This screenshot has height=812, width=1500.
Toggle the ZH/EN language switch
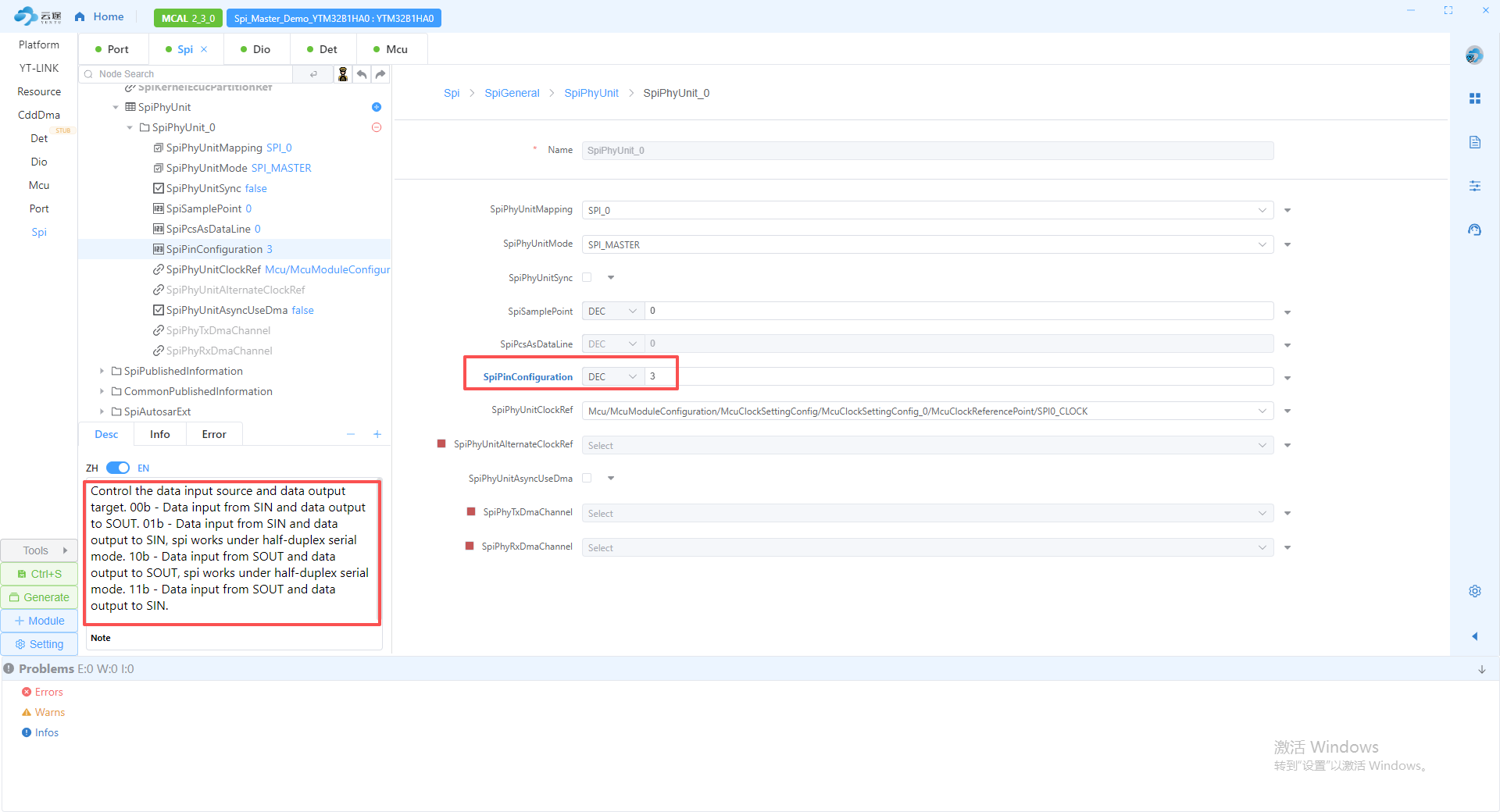(118, 468)
